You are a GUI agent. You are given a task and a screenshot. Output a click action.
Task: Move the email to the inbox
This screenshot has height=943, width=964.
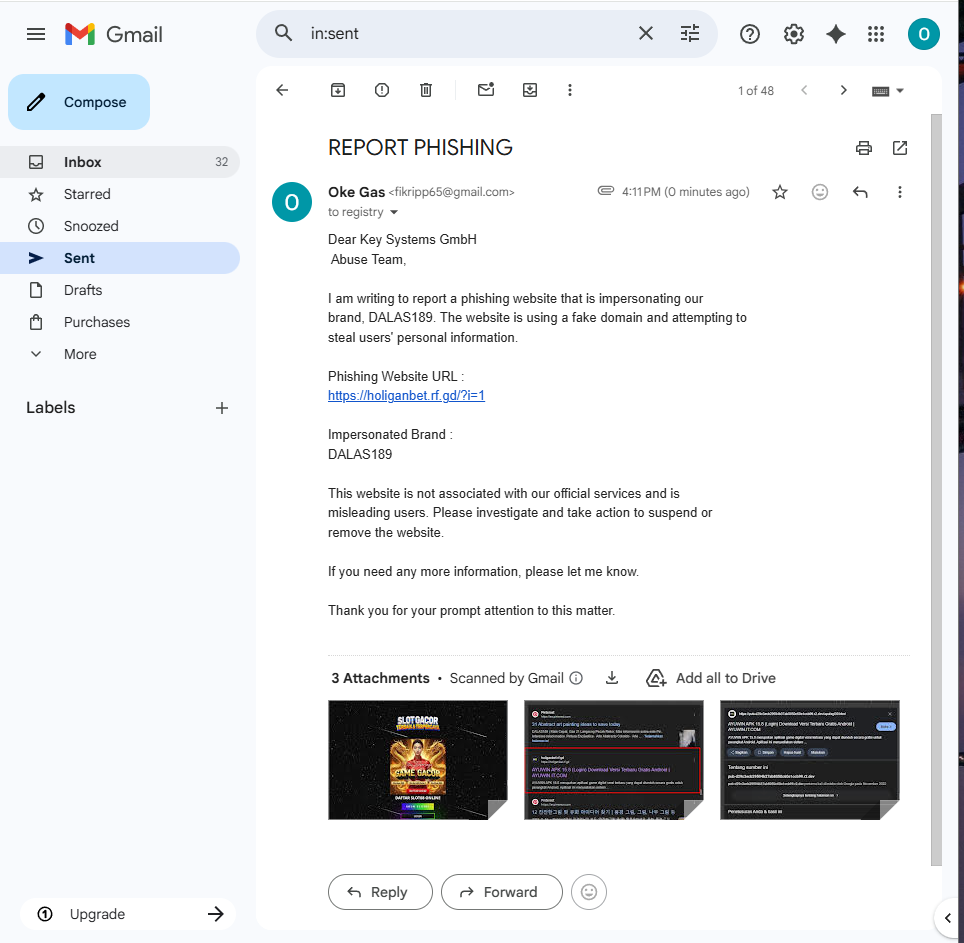coord(530,90)
